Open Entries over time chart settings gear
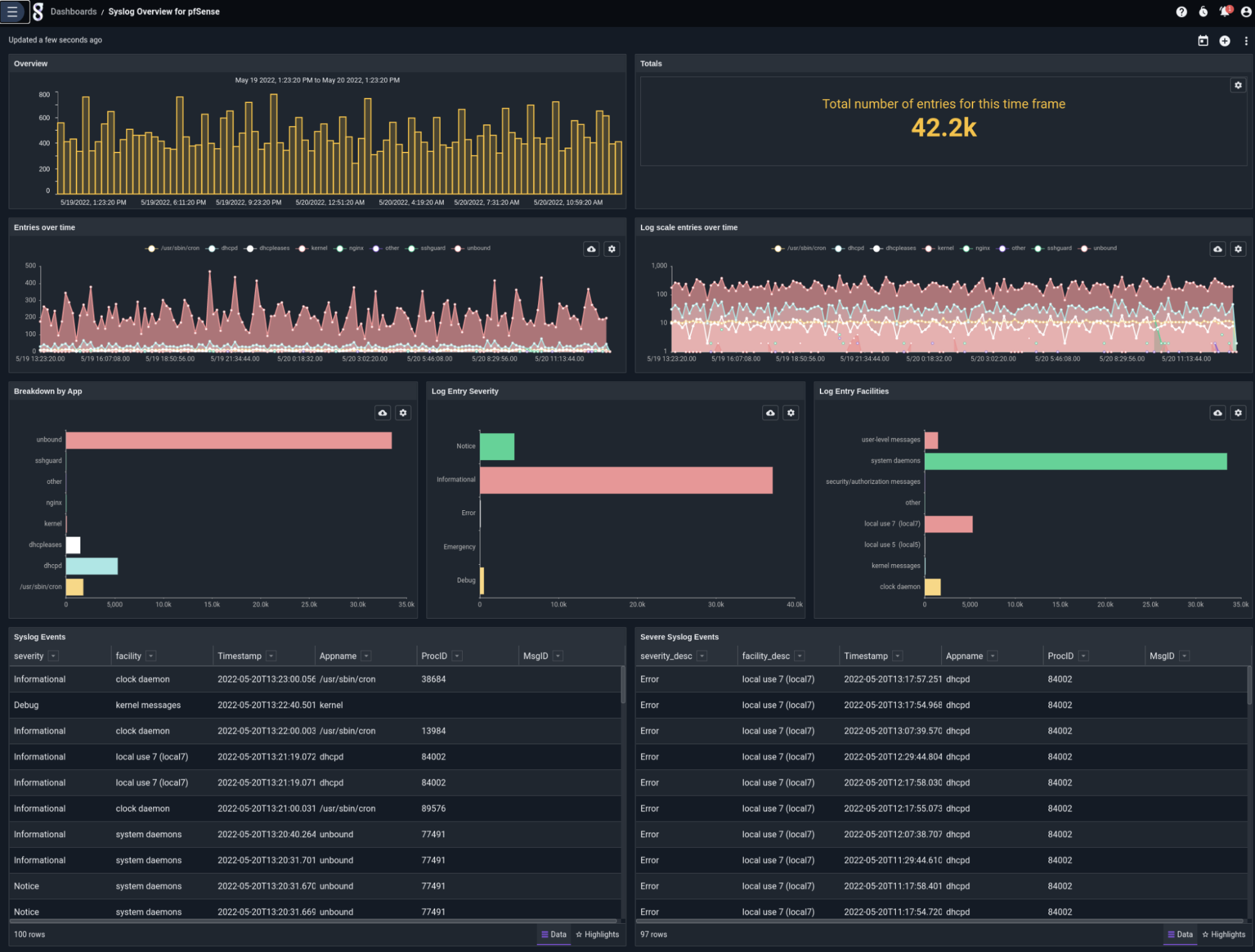The image size is (1255, 952). point(611,249)
